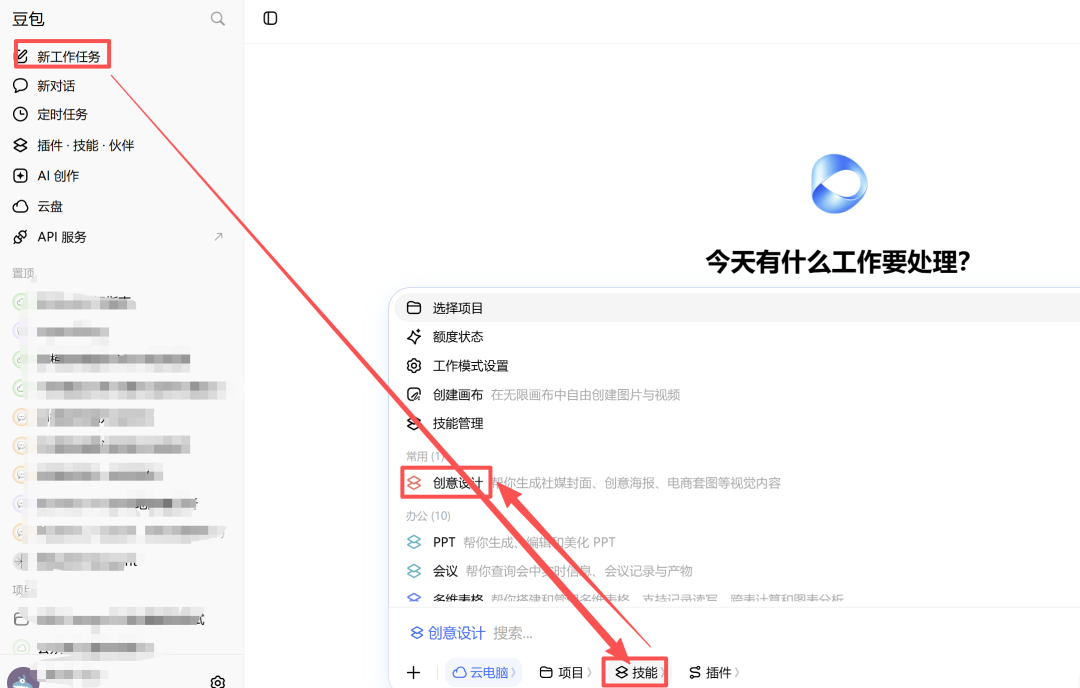Open 插件 · 技能 · 伙伴 page
The width and height of the screenshot is (1080, 688).
85,145
